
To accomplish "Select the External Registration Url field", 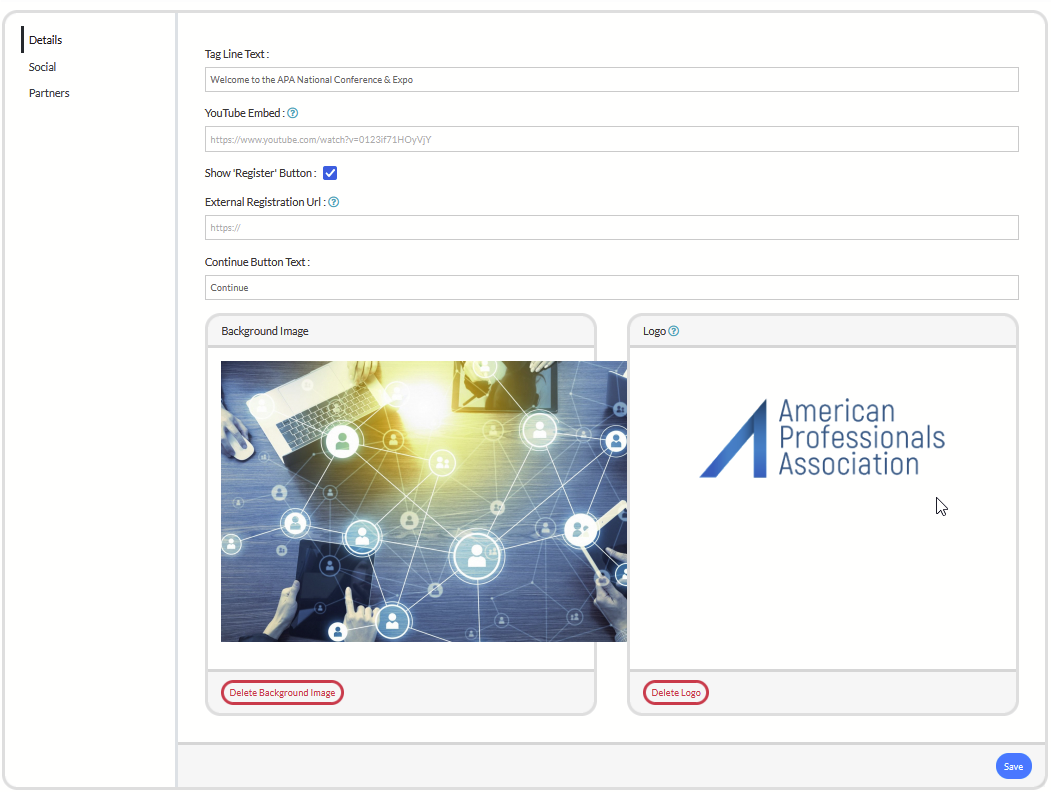I will 611,228.
